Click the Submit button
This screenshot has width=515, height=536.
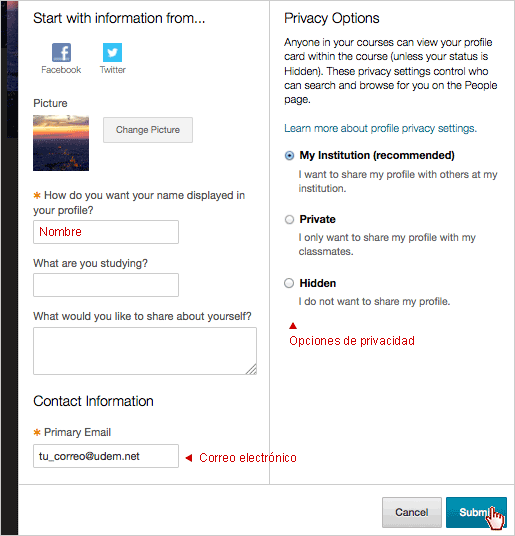coord(476,512)
